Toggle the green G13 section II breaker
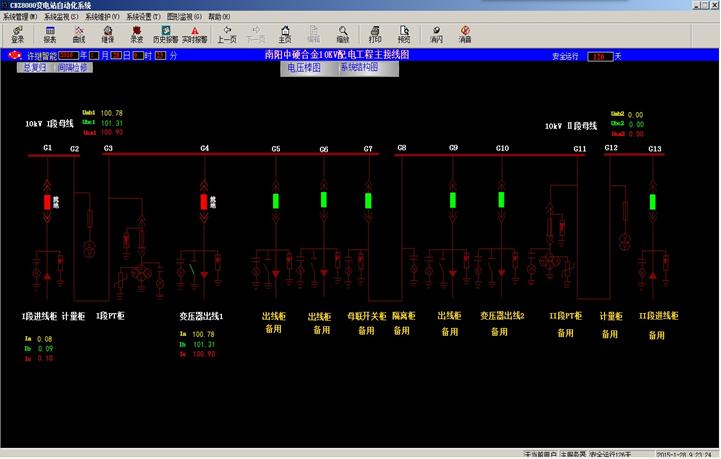The height and width of the screenshot is (459, 721). [652, 201]
